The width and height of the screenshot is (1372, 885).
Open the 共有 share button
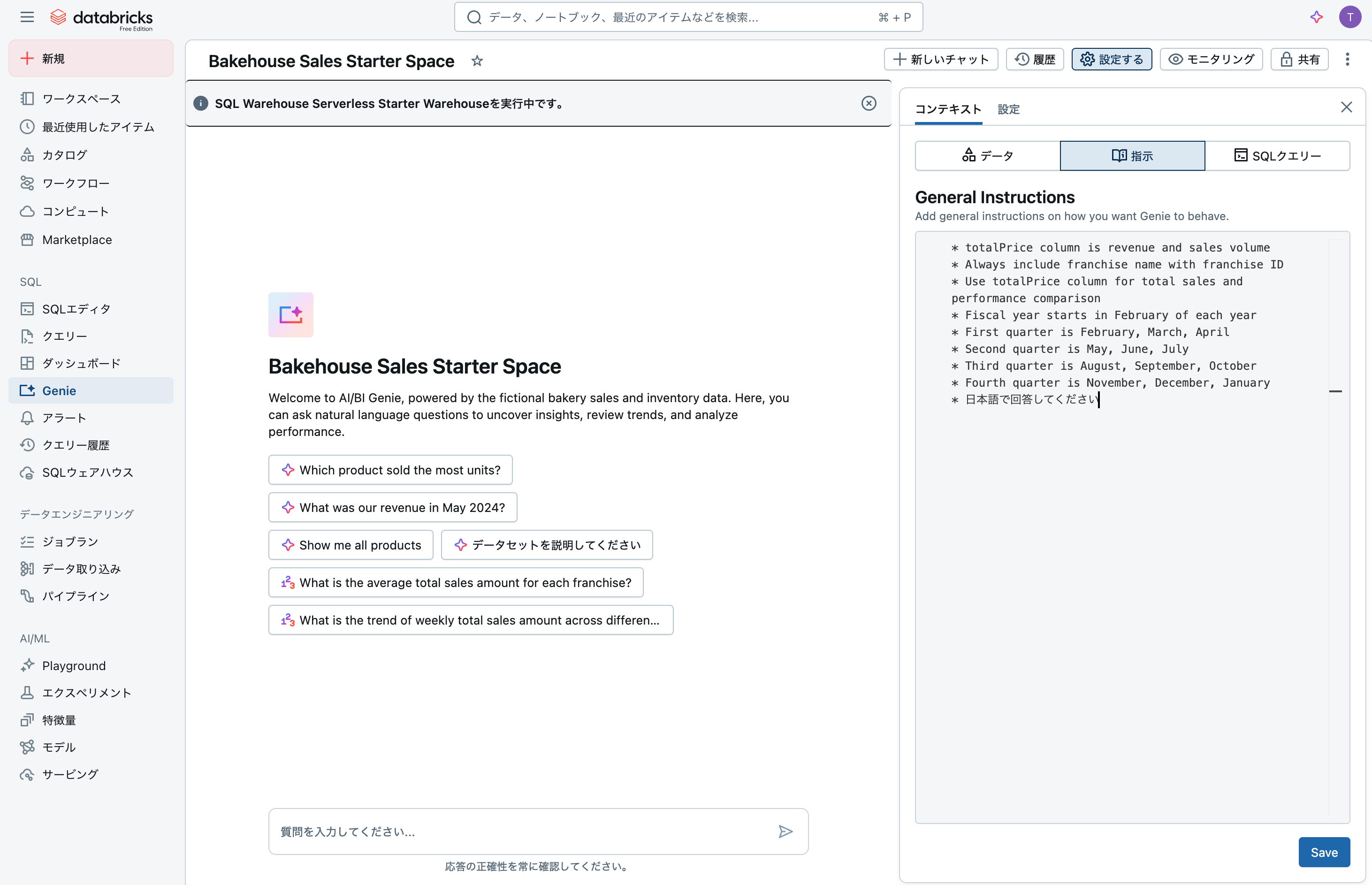(1300, 59)
